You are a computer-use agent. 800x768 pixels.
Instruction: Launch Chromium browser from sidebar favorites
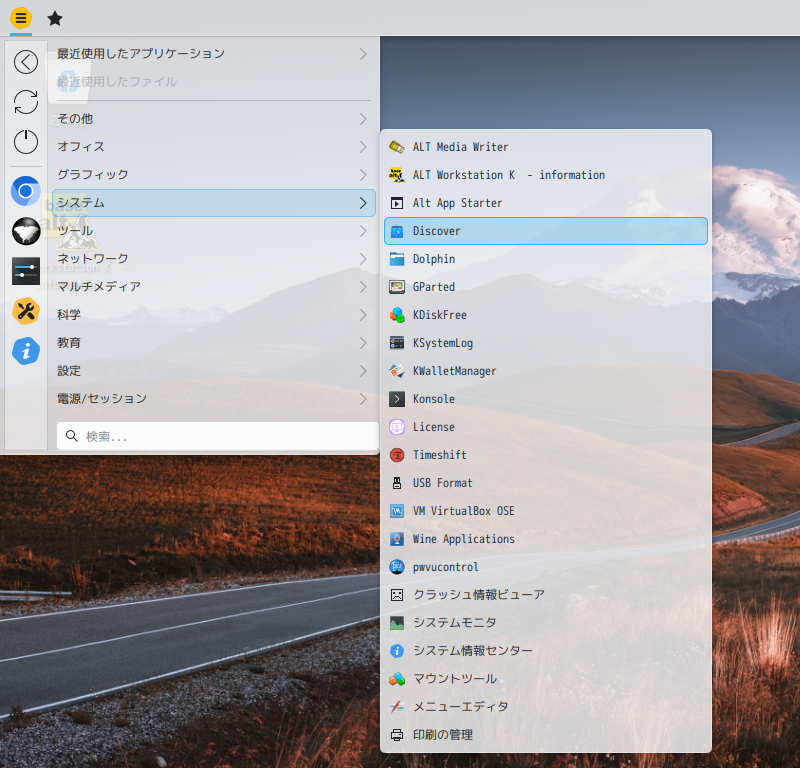[26, 191]
